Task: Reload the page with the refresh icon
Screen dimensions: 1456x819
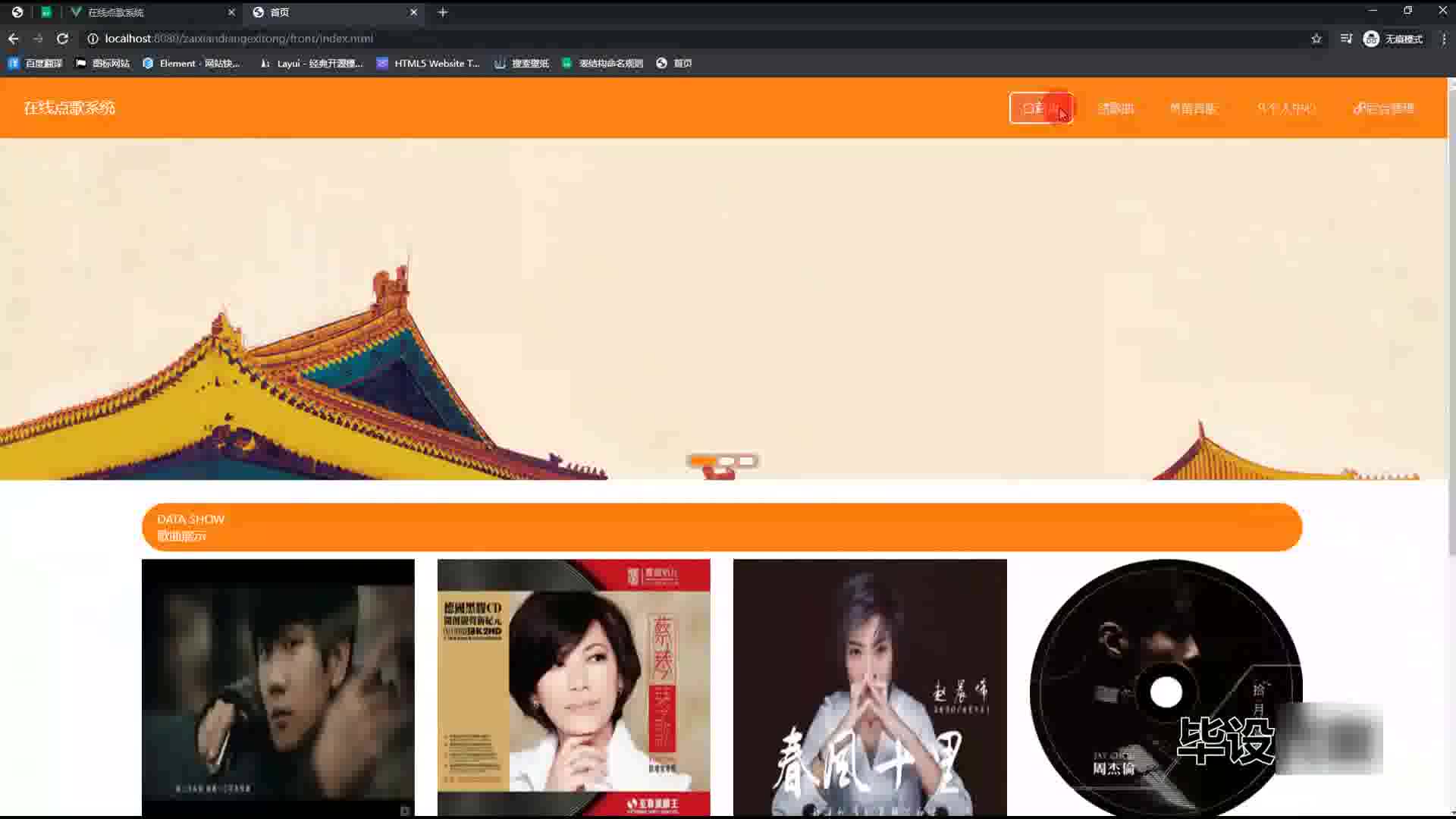Action: pyautogui.click(x=63, y=39)
